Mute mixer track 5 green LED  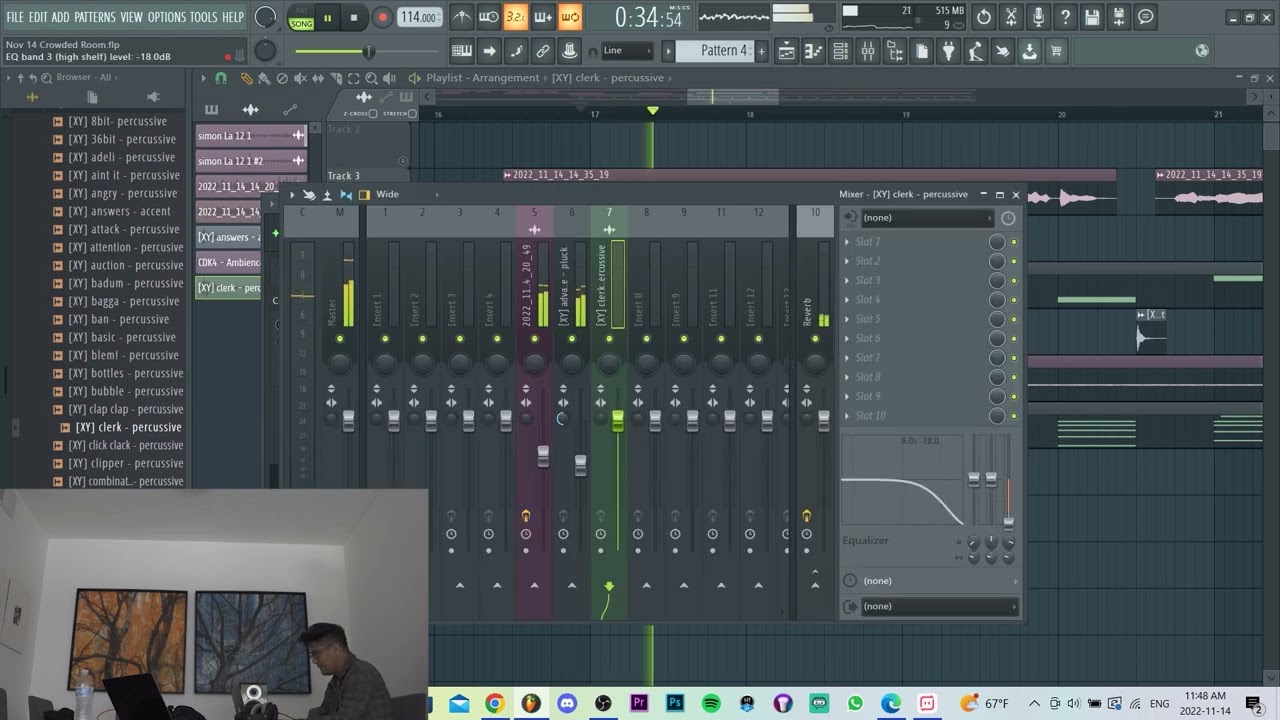coord(534,339)
